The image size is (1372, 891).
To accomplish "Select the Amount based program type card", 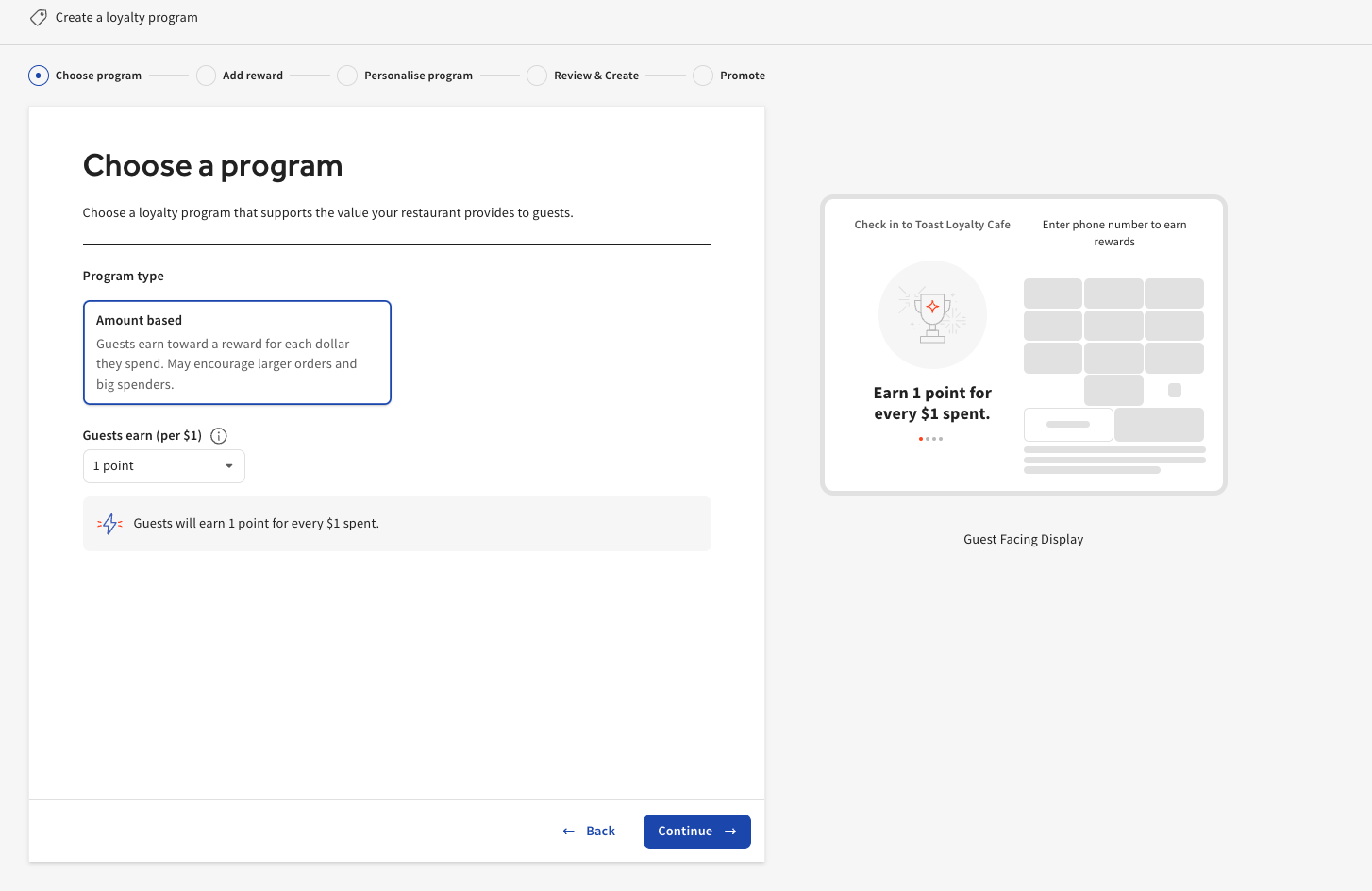I will pyautogui.click(x=237, y=352).
